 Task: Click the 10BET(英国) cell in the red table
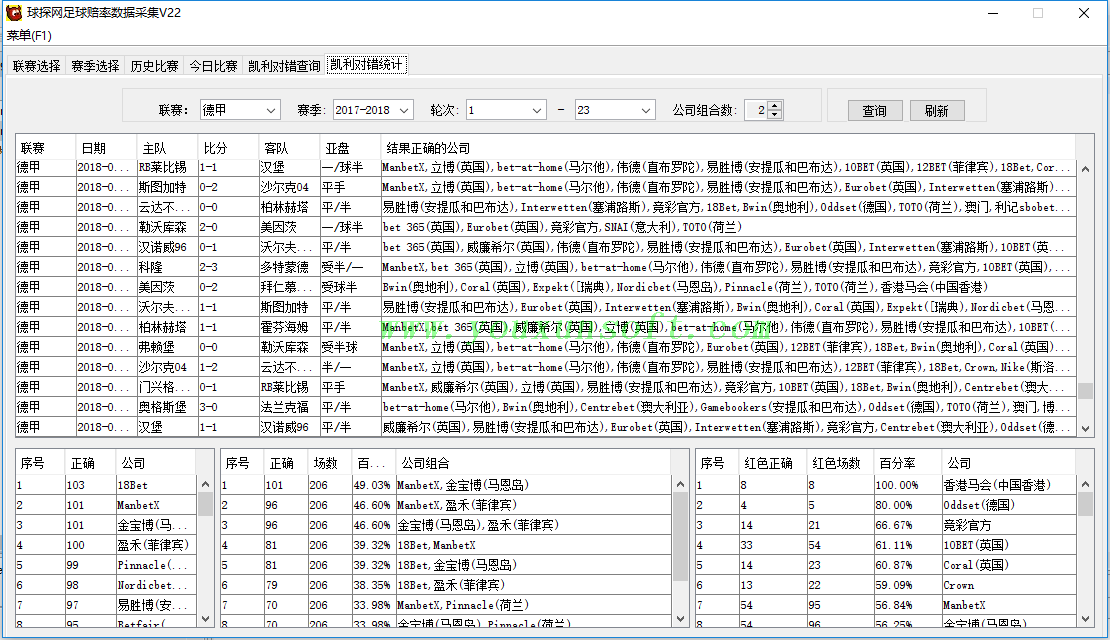pyautogui.click(x=1009, y=545)
